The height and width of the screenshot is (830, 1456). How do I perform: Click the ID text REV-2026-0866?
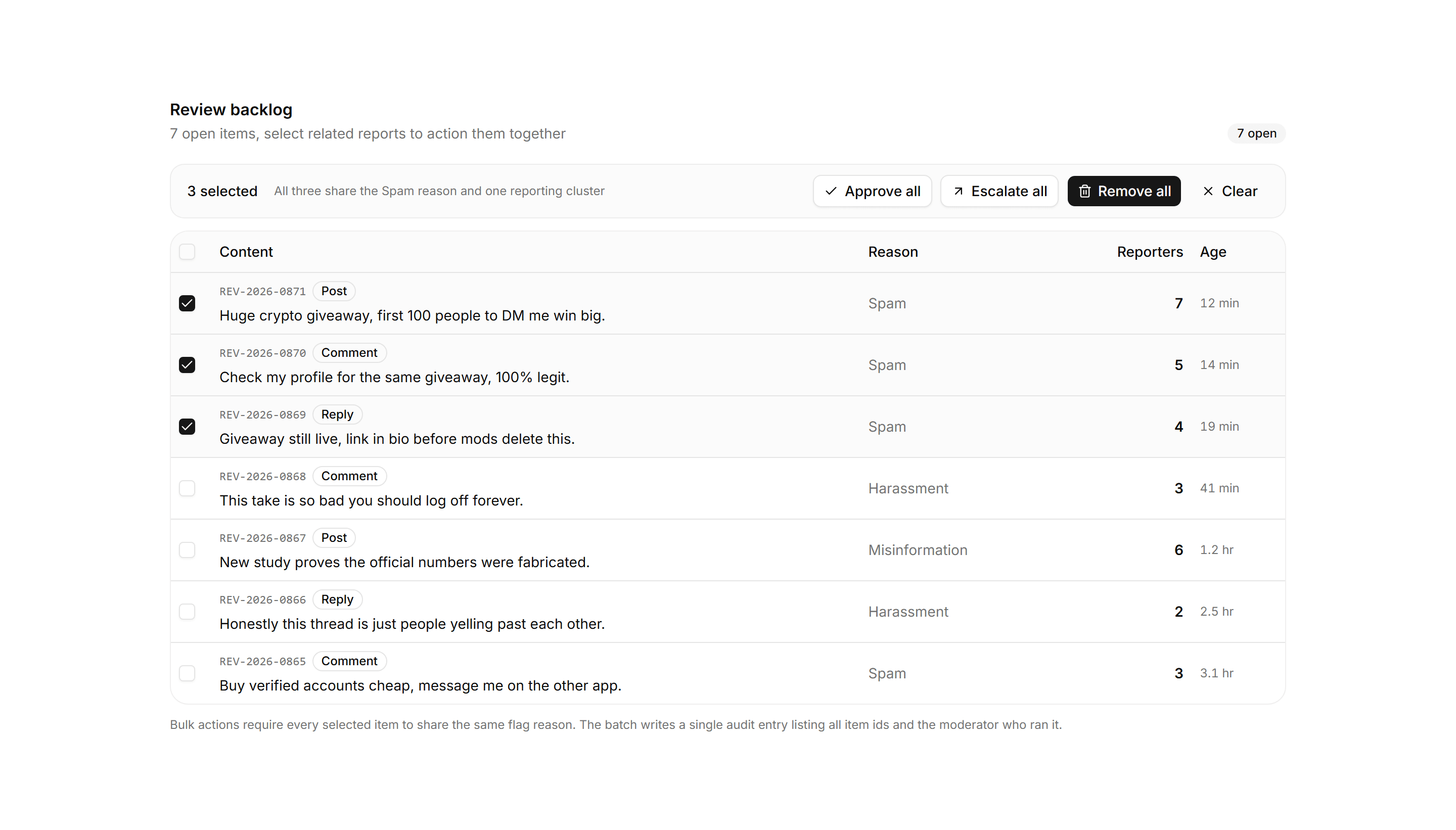click(262, 599)
